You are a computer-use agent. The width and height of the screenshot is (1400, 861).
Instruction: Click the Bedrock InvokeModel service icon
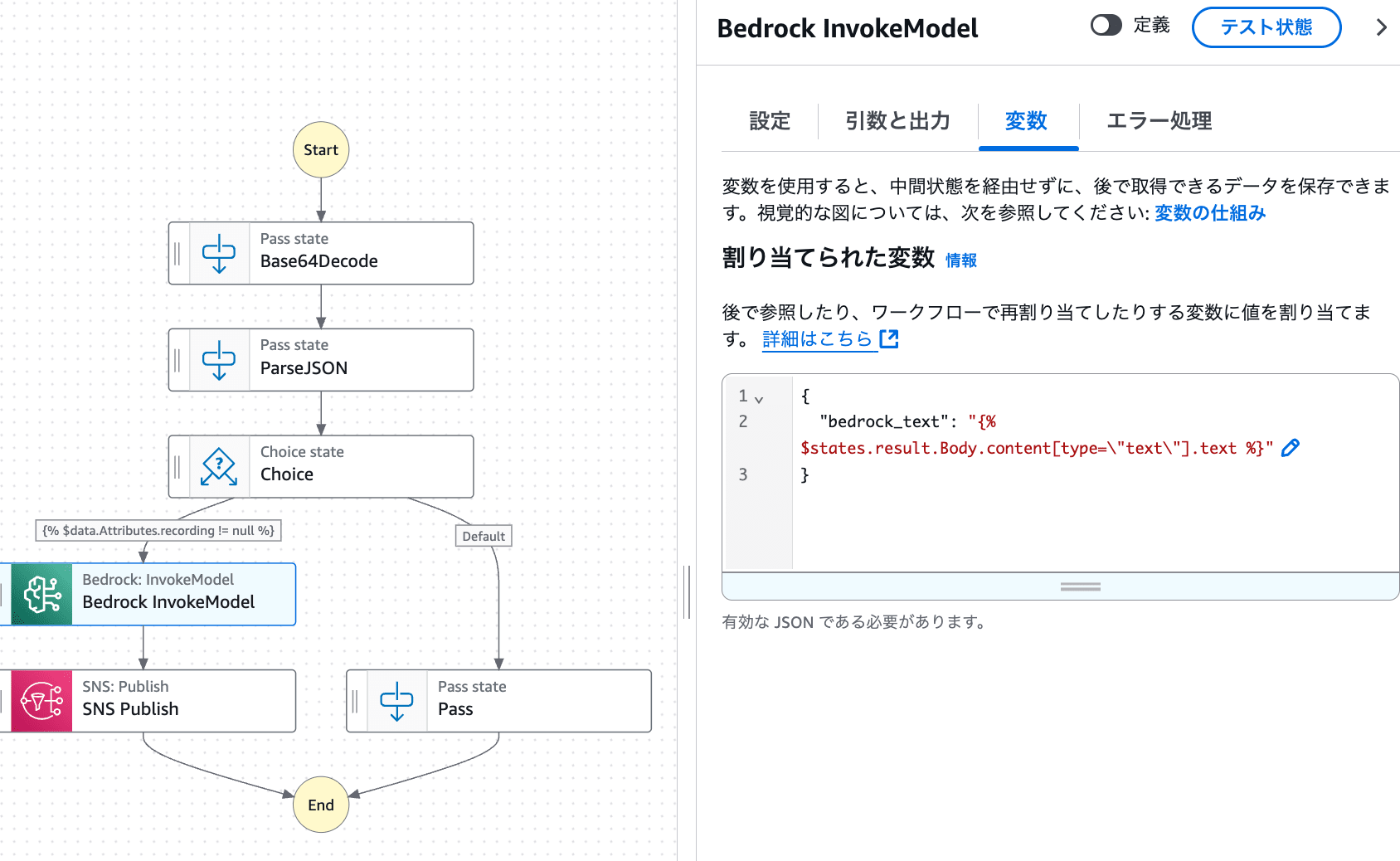pyautogui.click(x=41, y=595)
